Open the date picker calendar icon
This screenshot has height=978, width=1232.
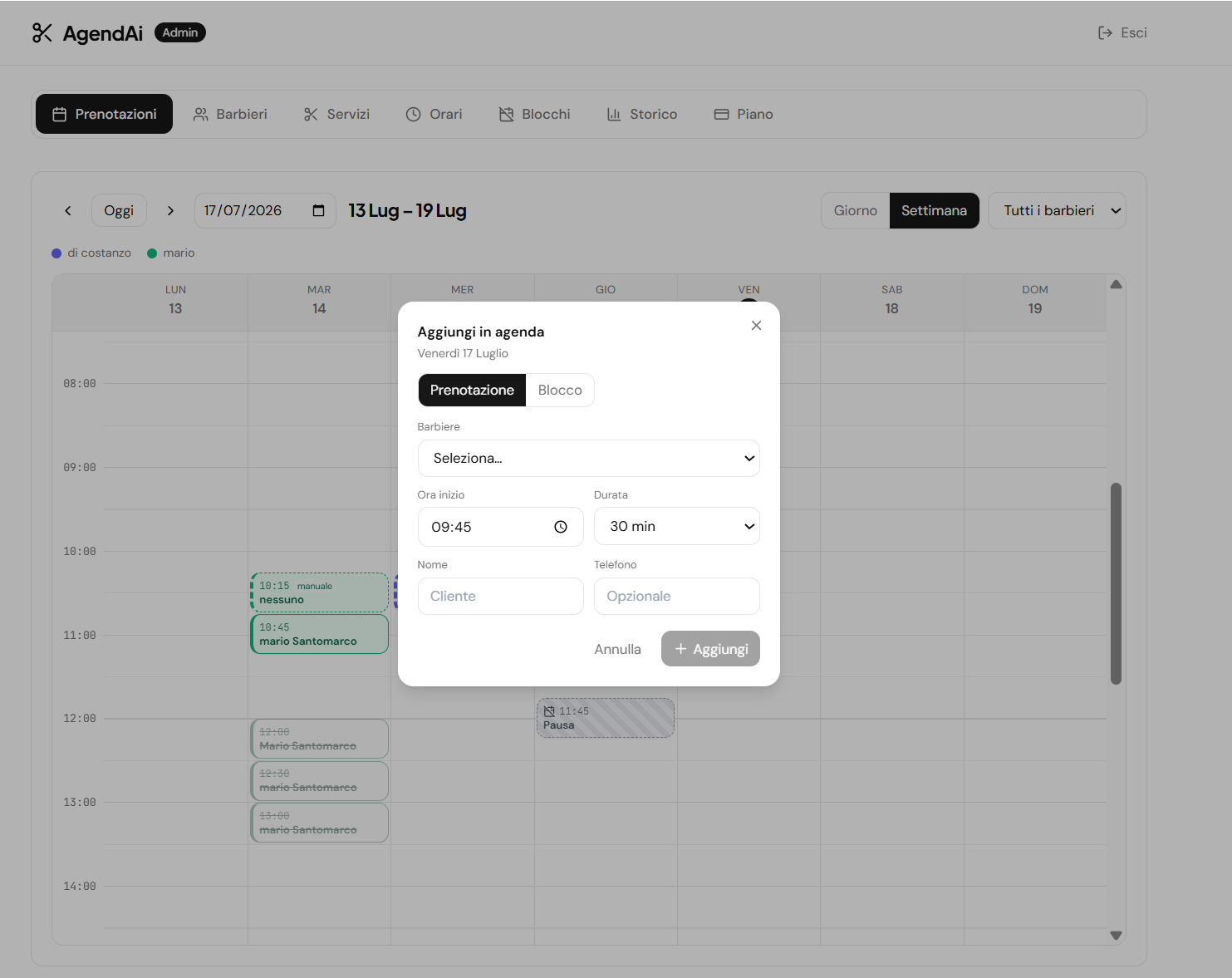pos(318,210)
